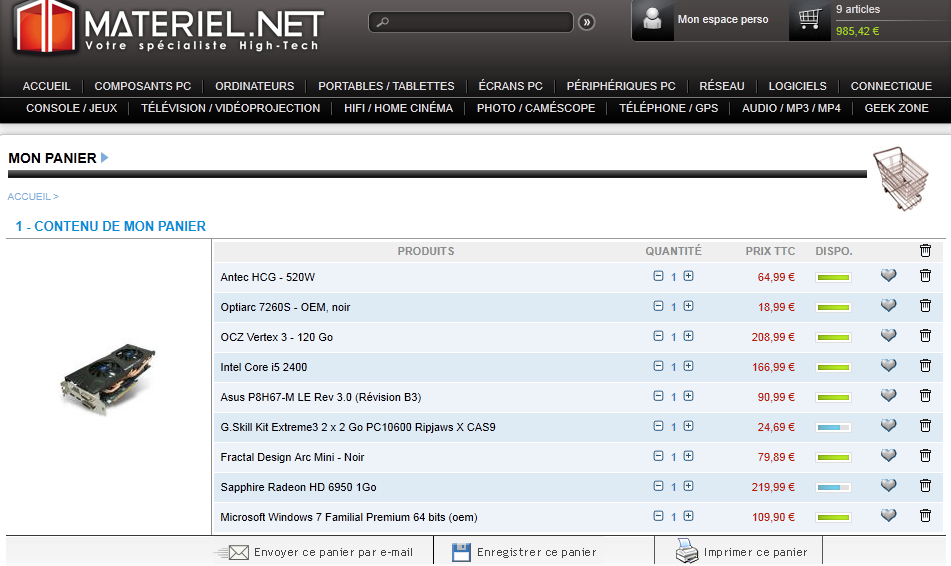This screenshot has width=951, height=566.
Task: Remove Intel Core i5 2400 using trash icon
Action: pos(925,367)
